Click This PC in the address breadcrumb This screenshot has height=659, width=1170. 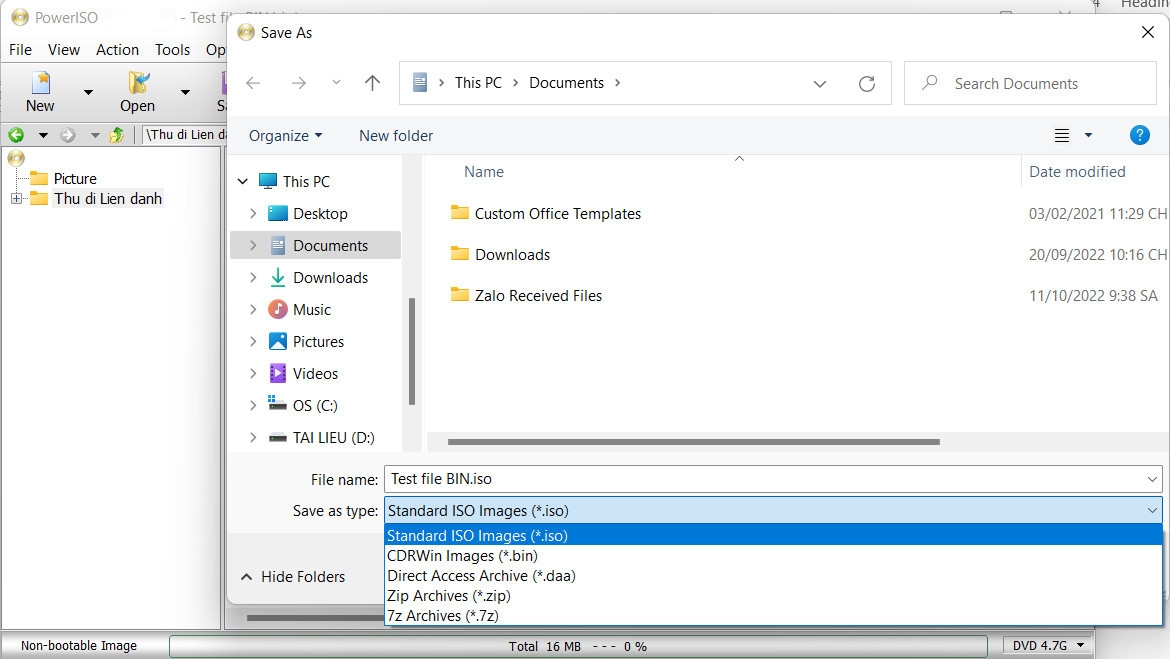point(478,83)
